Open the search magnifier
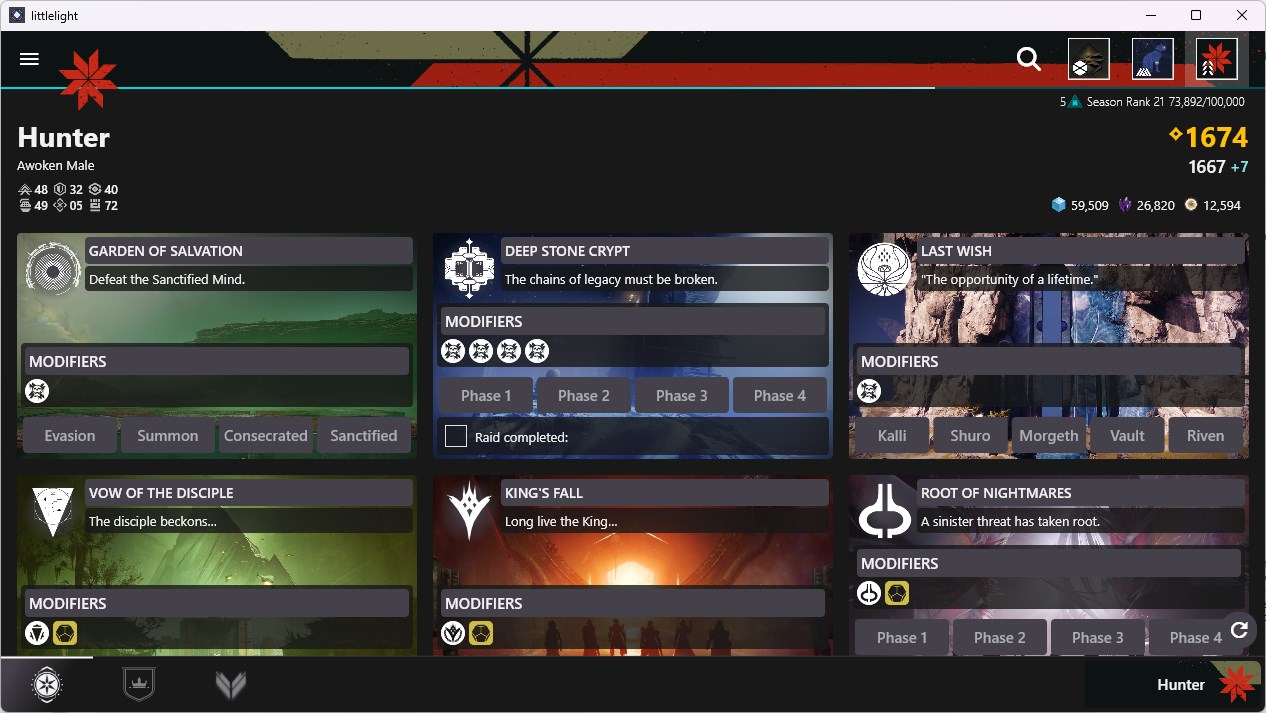Viewport: 1266px width, 713px height. pos(1029,59)
